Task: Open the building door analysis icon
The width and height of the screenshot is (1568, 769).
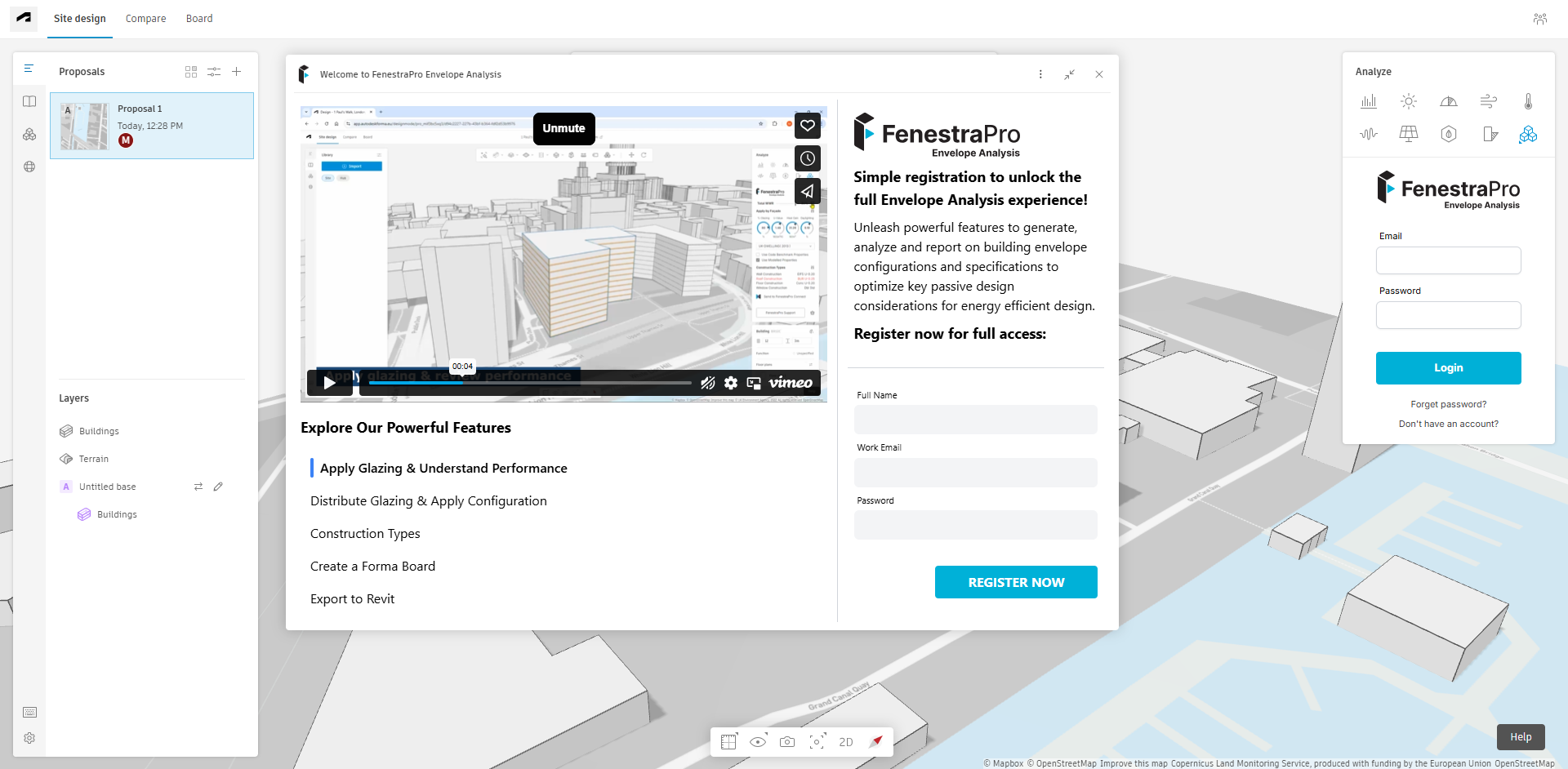Action: (1490, 134)
